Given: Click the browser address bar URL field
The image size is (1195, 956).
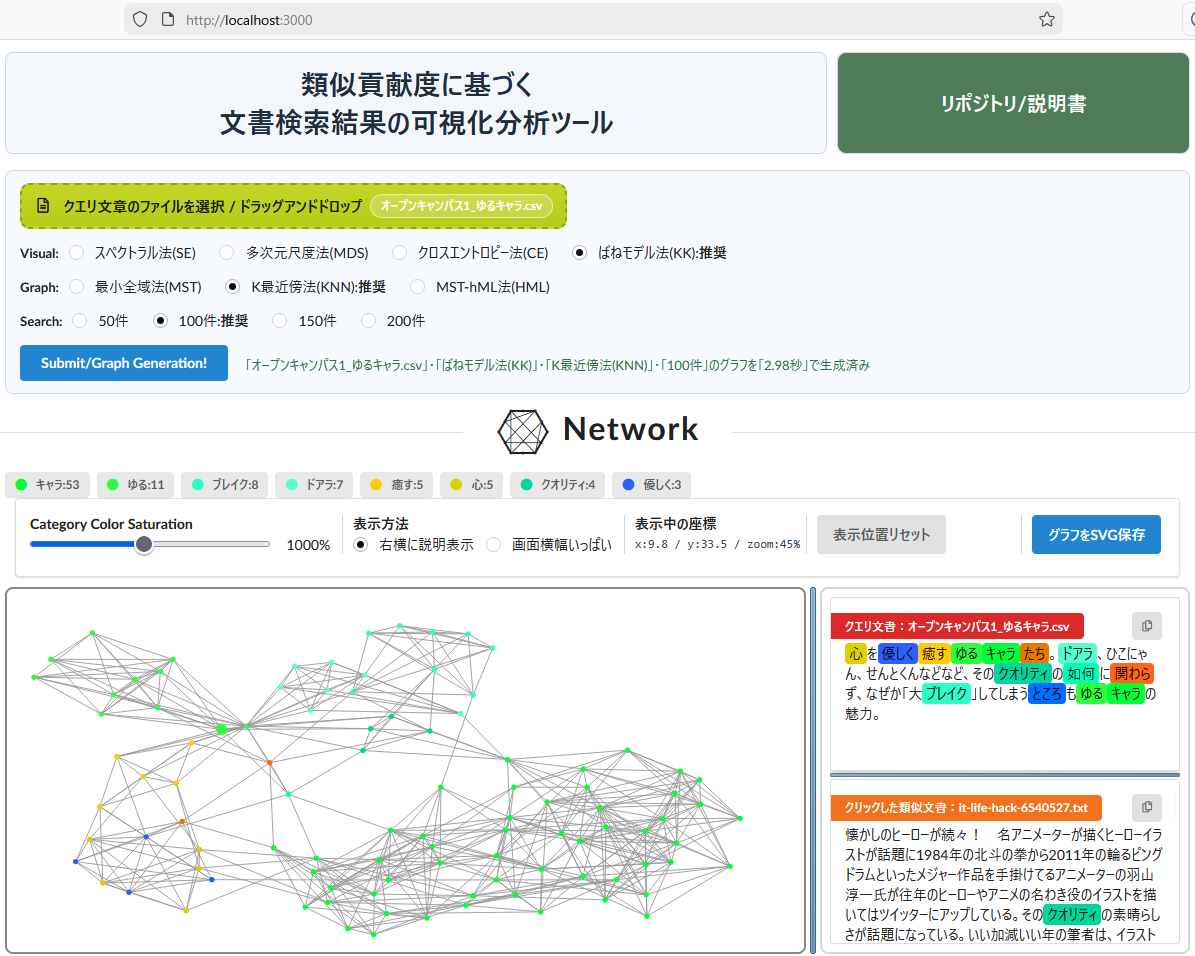Looking at the screenshot, I should coord(400,19).
